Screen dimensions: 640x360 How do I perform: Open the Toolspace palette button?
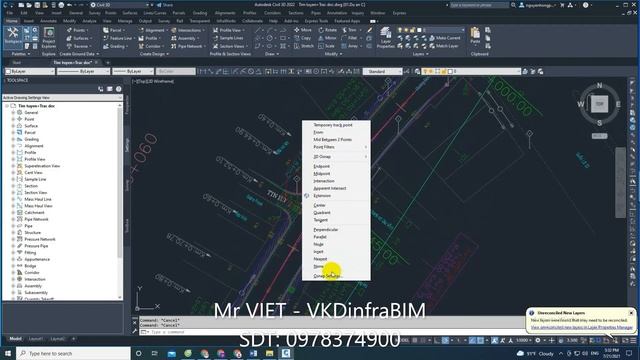click(13, 37)
